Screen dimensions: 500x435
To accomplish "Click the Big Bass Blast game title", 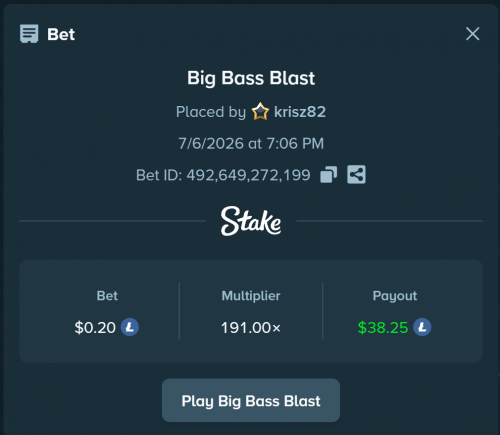I will pos(251,78).
